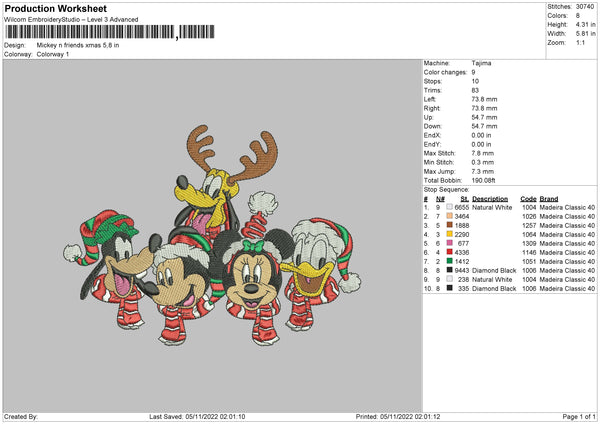Select the black swatch beside 335 stitches
Viewport: 600px width, 424px height.
[449, 288]
